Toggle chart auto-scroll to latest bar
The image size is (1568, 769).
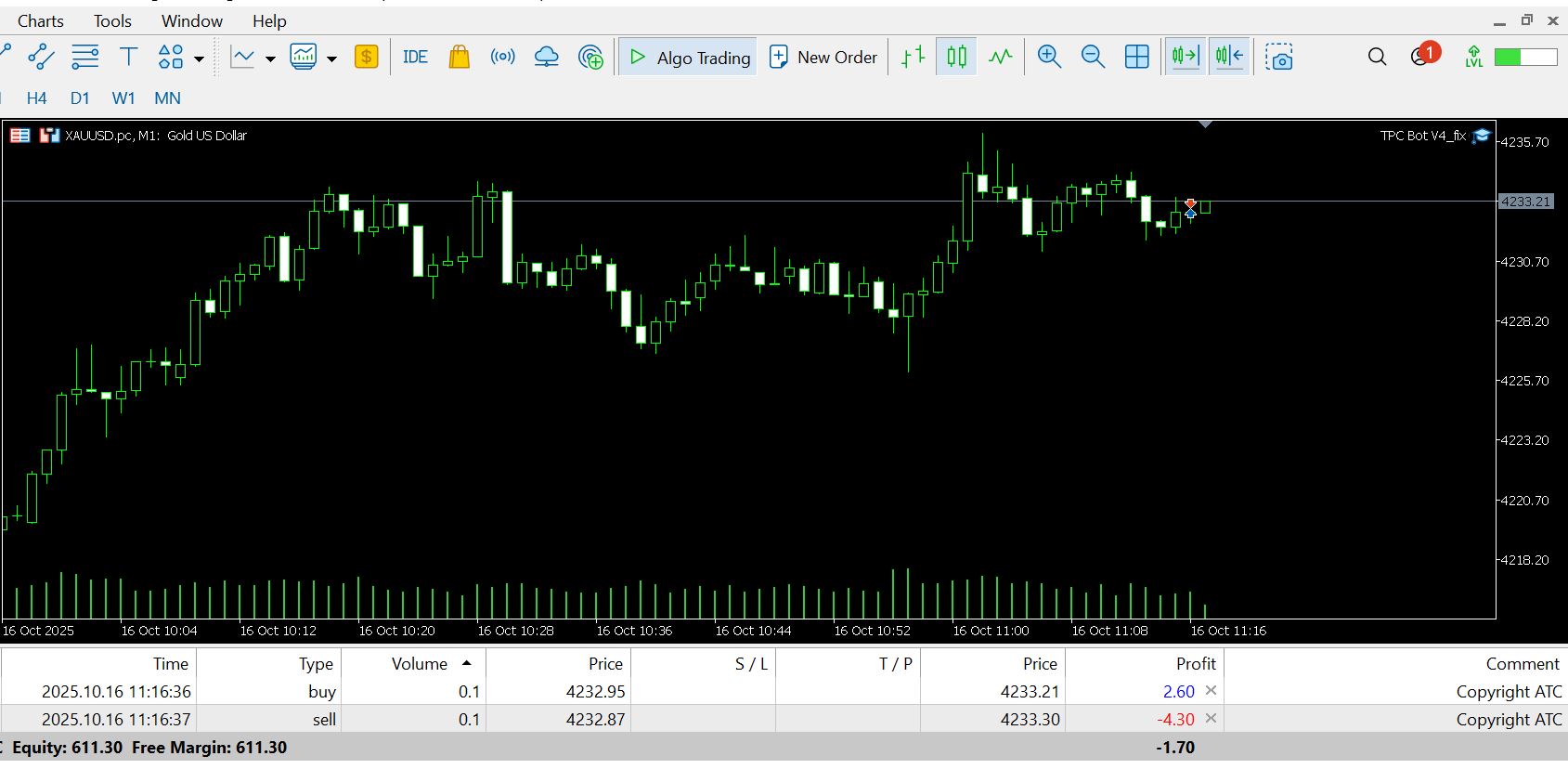(1186, 58)
